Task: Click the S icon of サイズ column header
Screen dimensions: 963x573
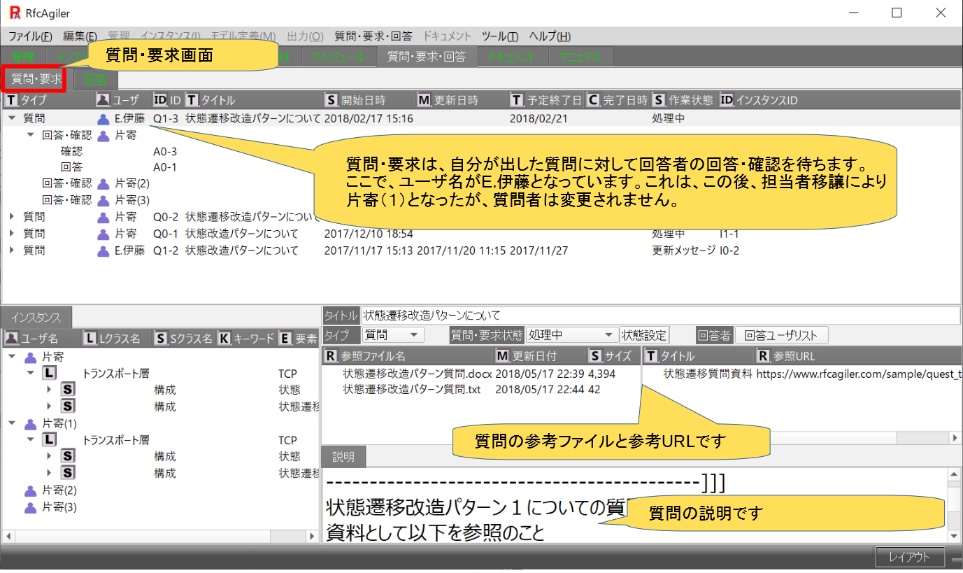Action: tap(595, 356)
